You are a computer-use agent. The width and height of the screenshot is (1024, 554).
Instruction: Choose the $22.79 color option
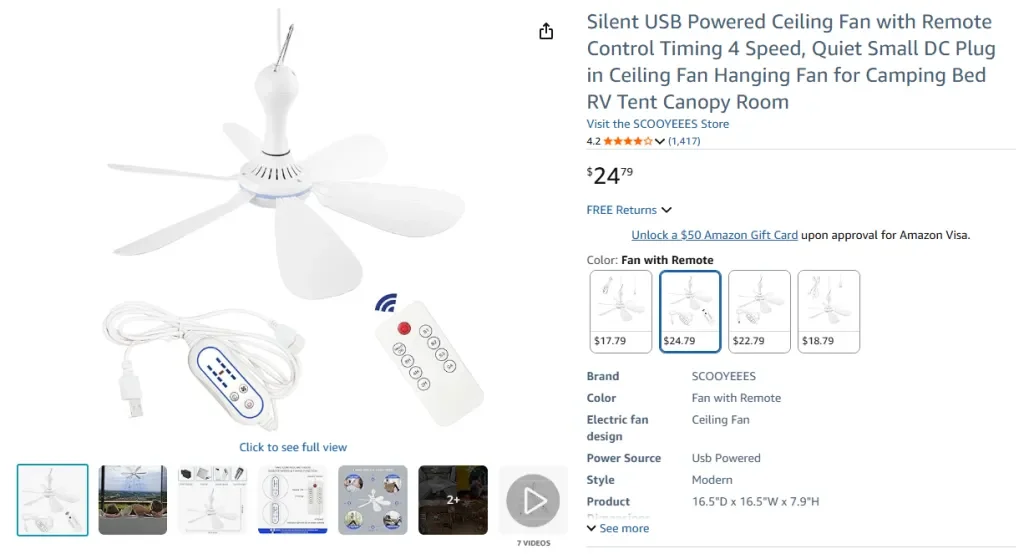pos(759,311)
